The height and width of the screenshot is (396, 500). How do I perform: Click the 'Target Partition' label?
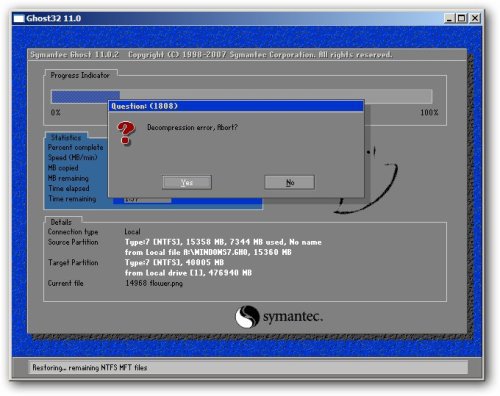tap(73, 263)
